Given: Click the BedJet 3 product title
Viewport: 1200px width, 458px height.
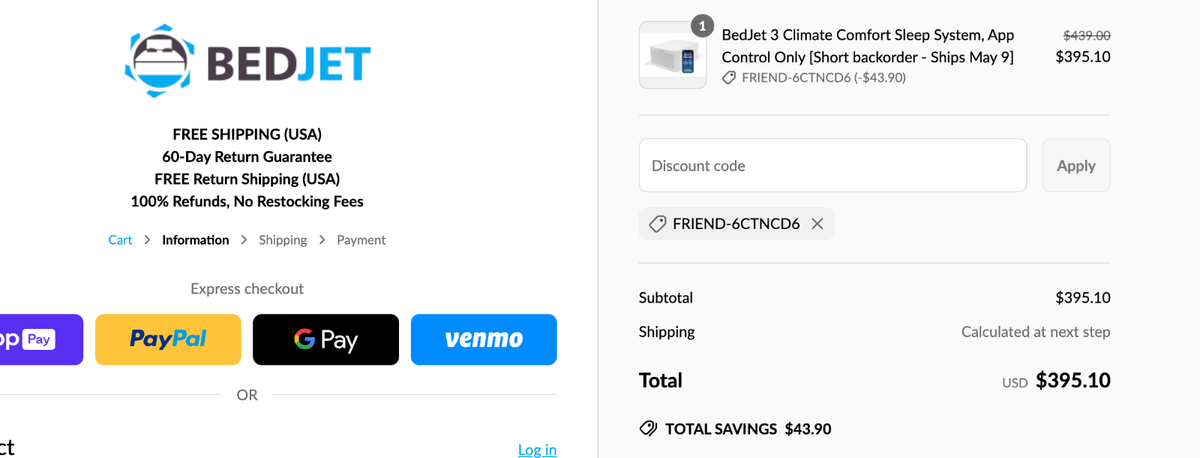Looking at the screenshot, I should point(868,46).
